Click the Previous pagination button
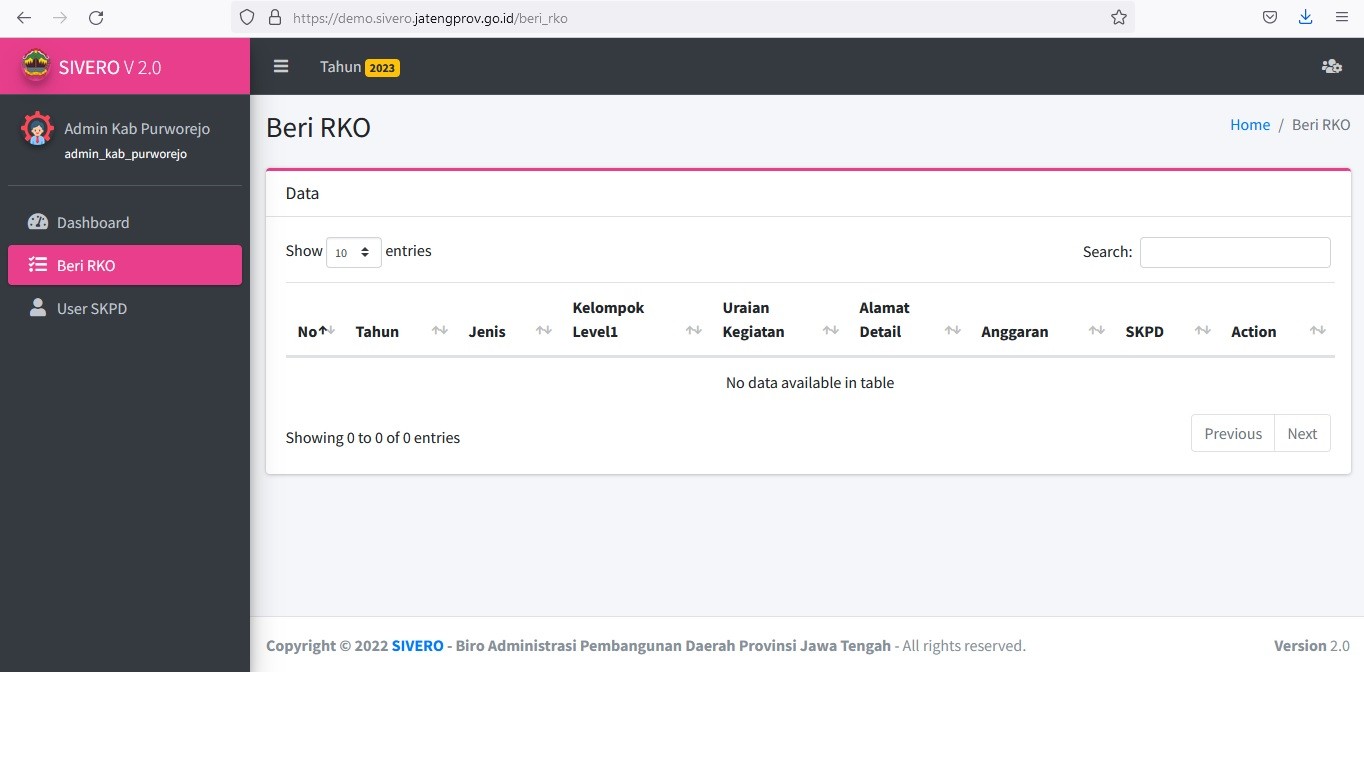This screenshot has height=776, width=1364. 1233,433
